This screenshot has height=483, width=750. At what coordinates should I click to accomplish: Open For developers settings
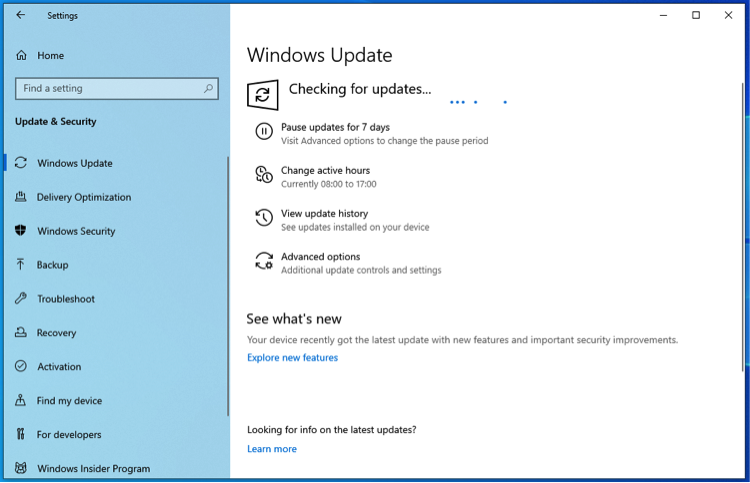tap(69, 435)
